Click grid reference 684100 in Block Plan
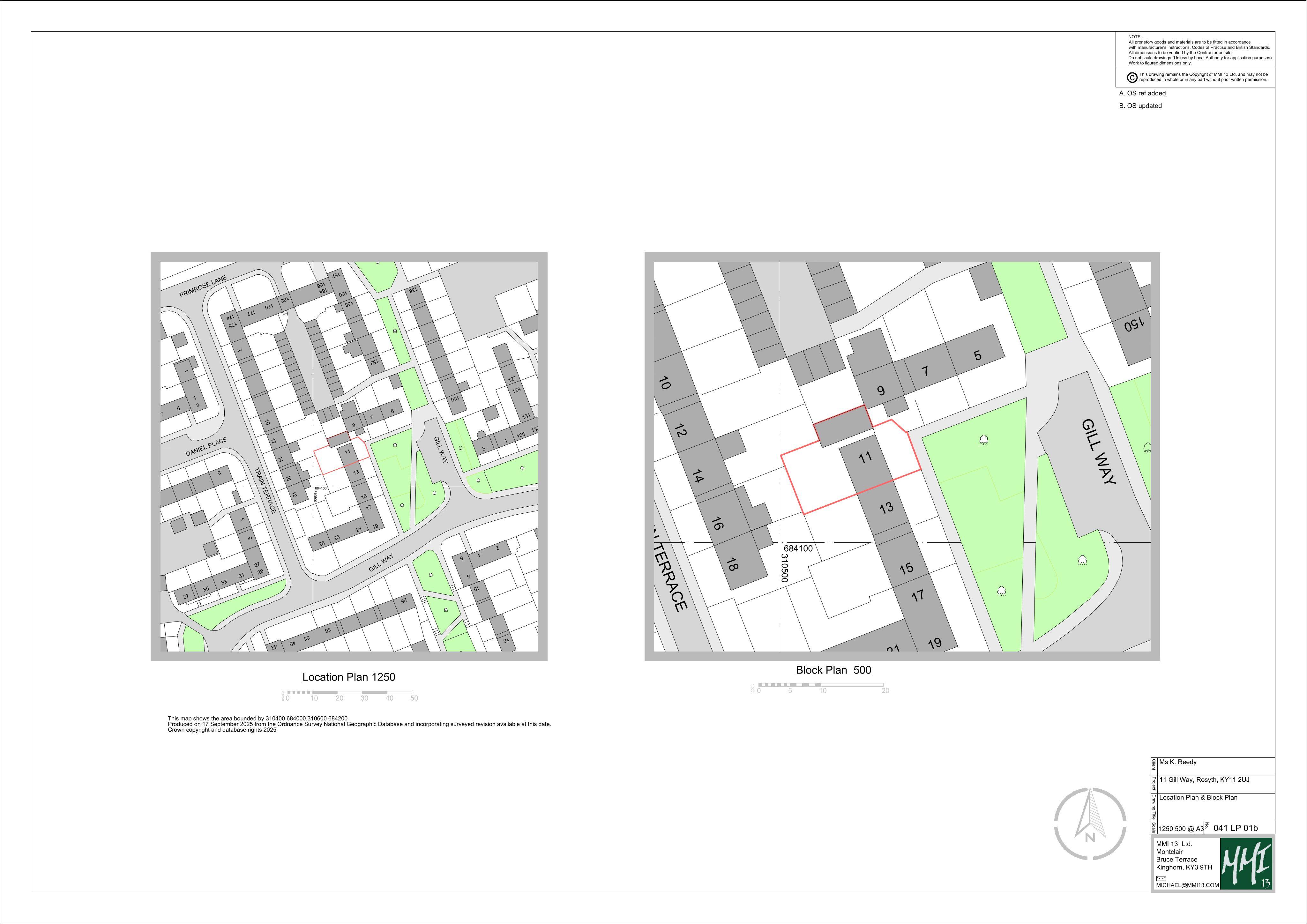The width and height of the screenshot is (1307, 924). 798,548
